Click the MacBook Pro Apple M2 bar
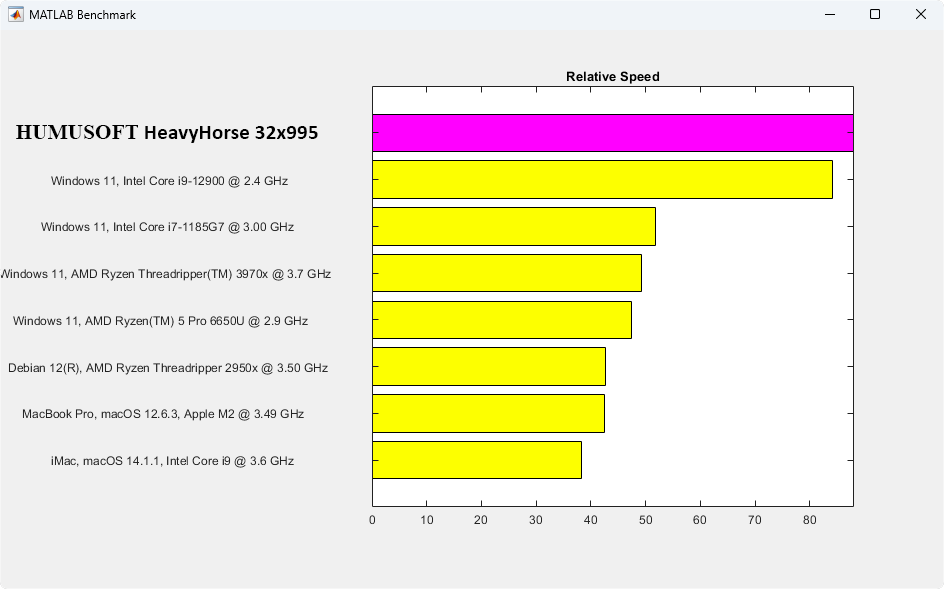944x589 pixels. coord(488,413)
